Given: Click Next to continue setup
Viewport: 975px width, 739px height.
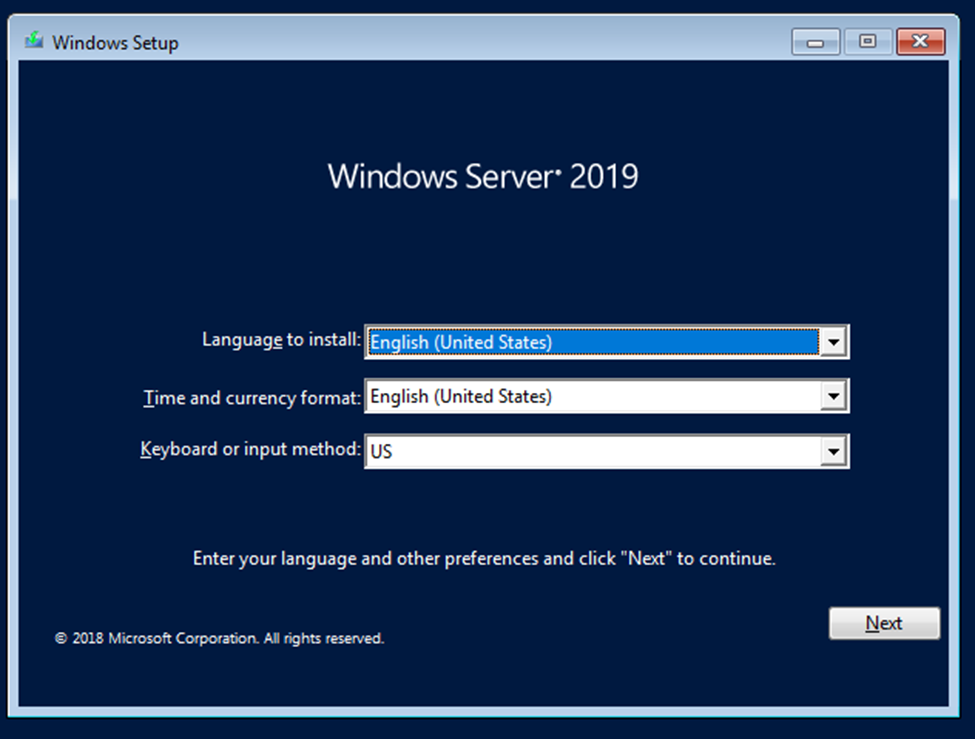Looking at the screenshot, I should (884, 623).
